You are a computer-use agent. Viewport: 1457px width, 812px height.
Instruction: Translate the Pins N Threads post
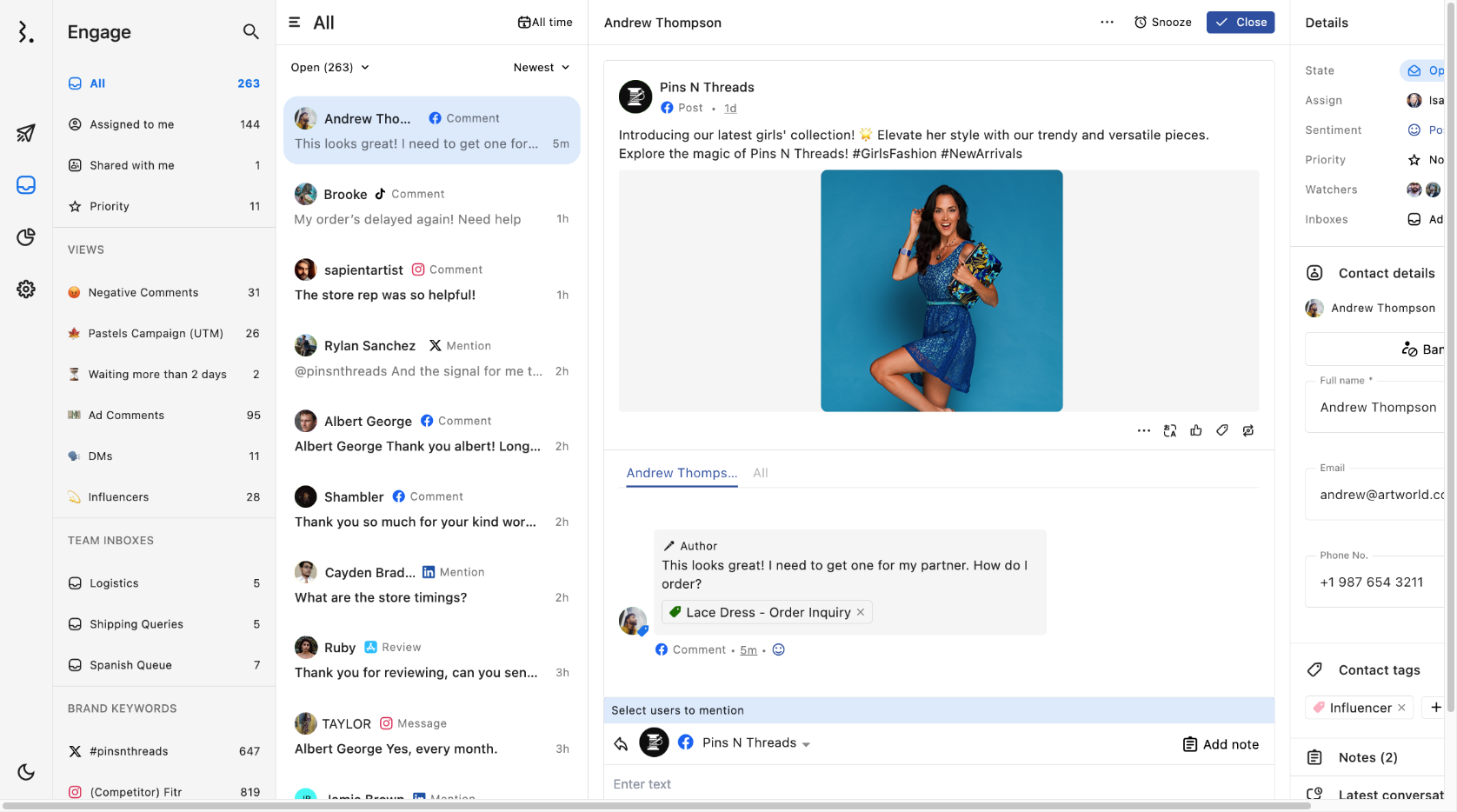tap(1170, 430)
